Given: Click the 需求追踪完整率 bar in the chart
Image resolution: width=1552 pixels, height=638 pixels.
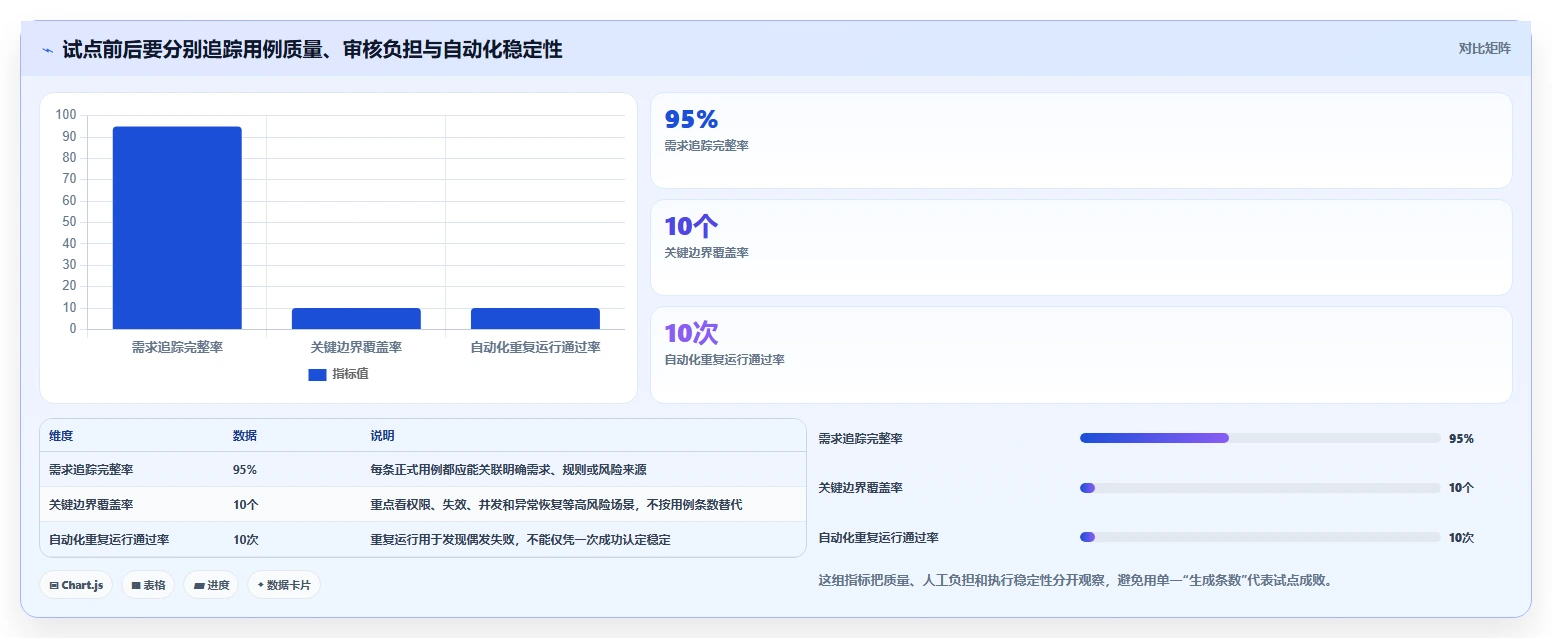Looking at the screenshot, I should pos(177,227).
